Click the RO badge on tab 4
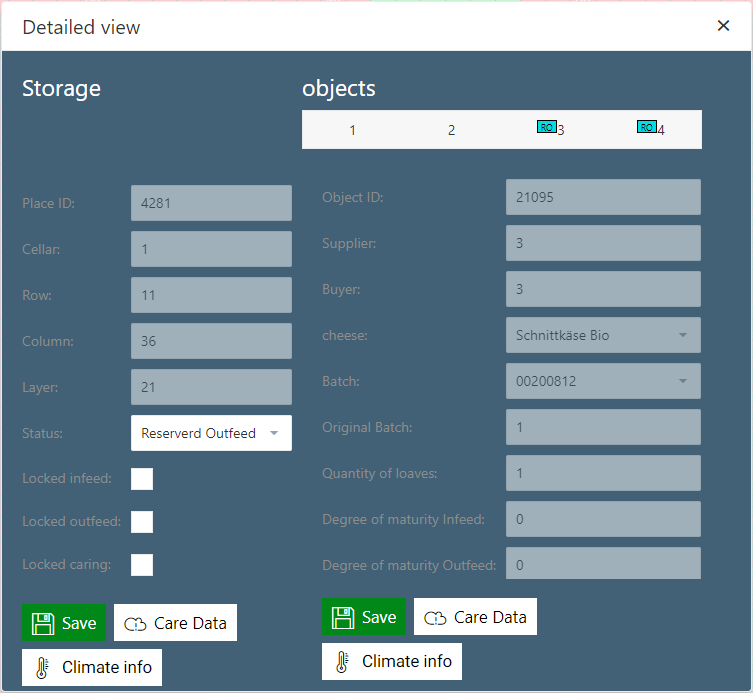 [646, 127]
